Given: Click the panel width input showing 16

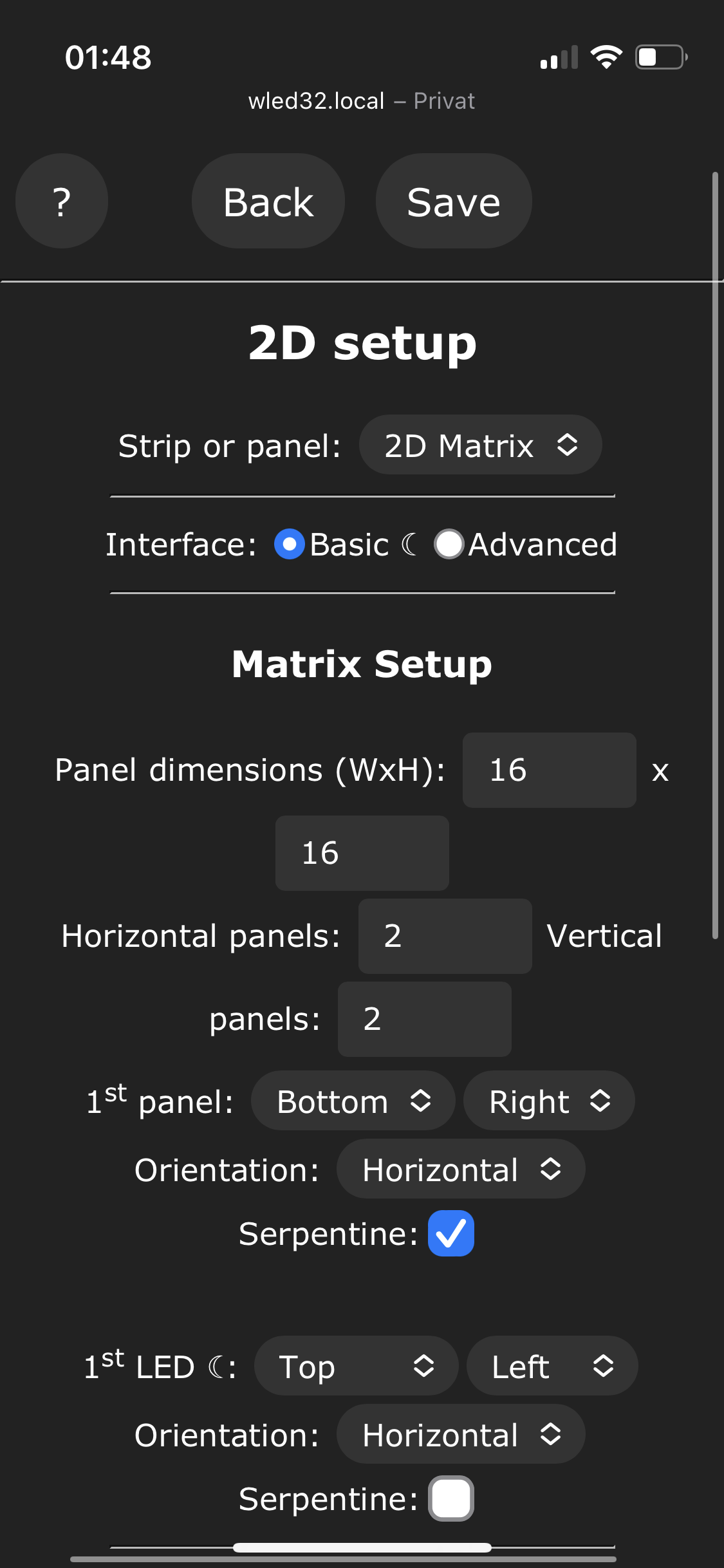Looking at the screenshot, I should (548, 770).
